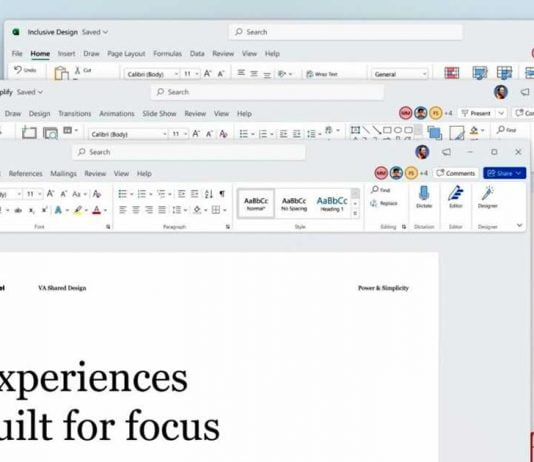This screenshot has width=534, height=462.
Task: Click the Search box in PowerPoint
Action: 267,92
